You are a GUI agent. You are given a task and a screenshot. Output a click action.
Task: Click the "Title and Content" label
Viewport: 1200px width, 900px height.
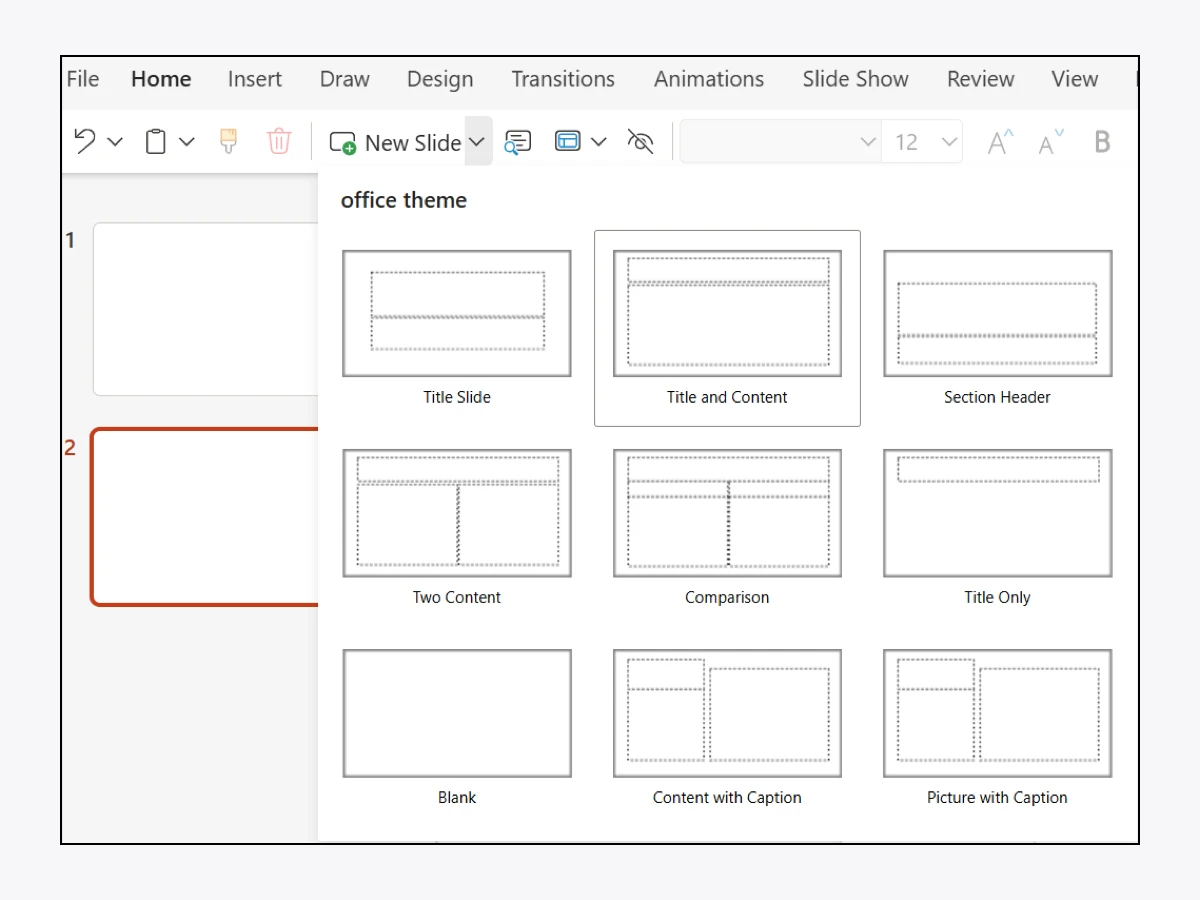727,397
